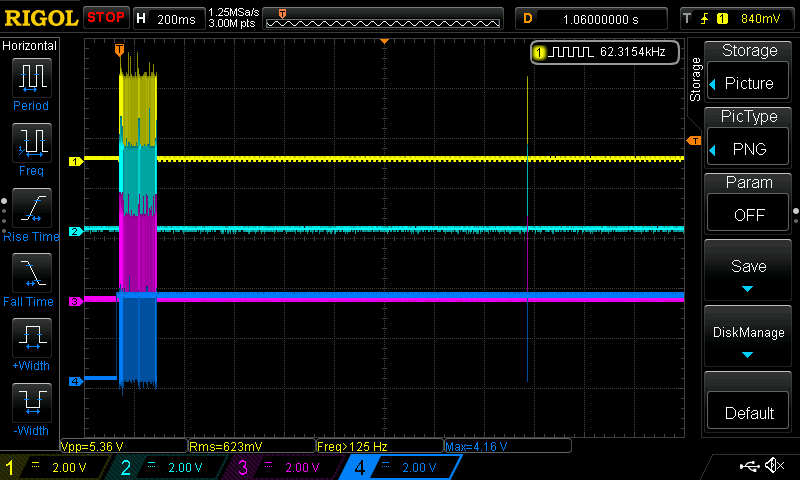Screen dimensions: 800x480
Task: Select the Freq measurement icon
Action: pyautogui.click(x=31, y=144)
